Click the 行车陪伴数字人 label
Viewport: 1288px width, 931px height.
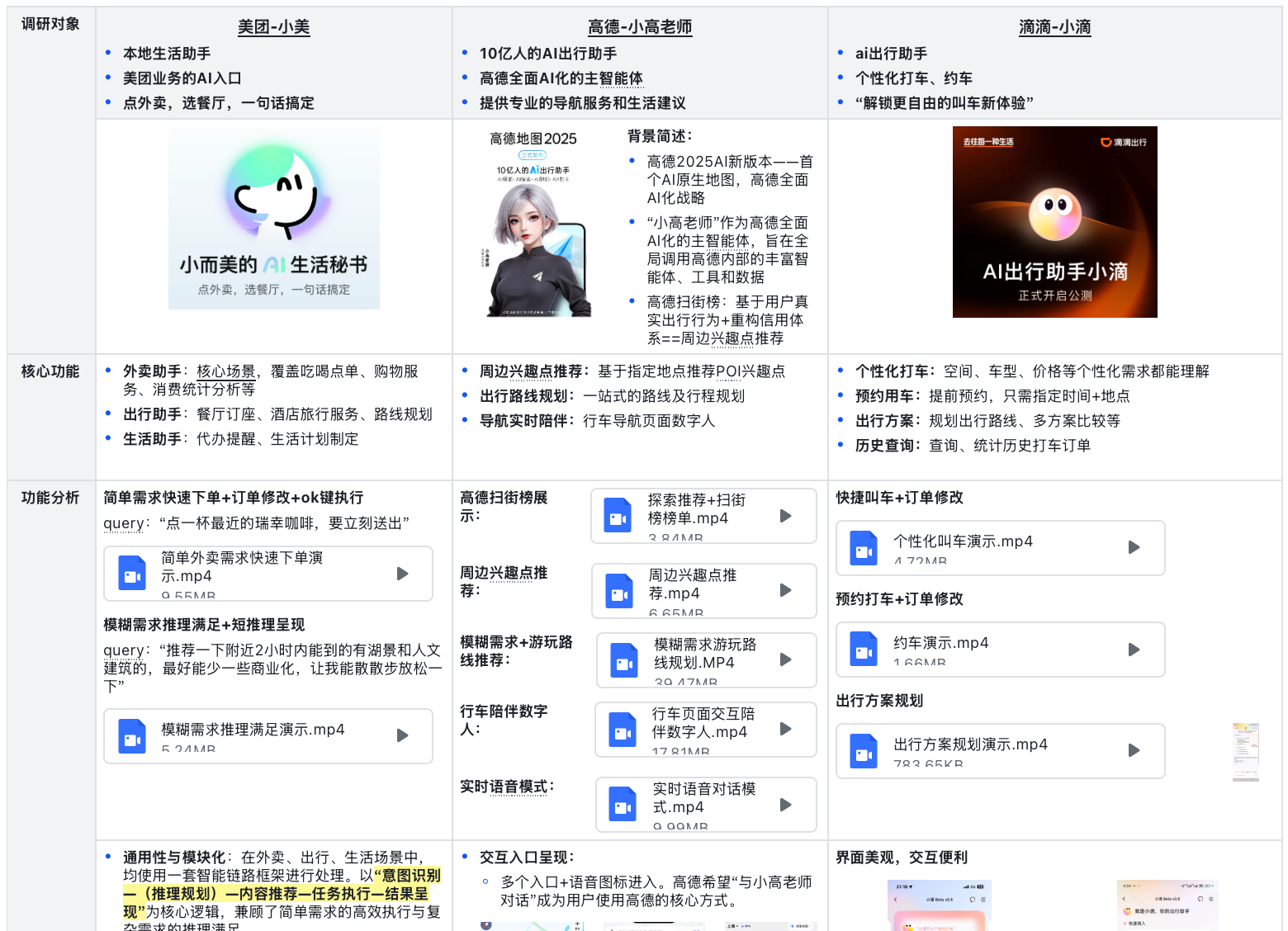pyautogui.click(x=504, y=721)
